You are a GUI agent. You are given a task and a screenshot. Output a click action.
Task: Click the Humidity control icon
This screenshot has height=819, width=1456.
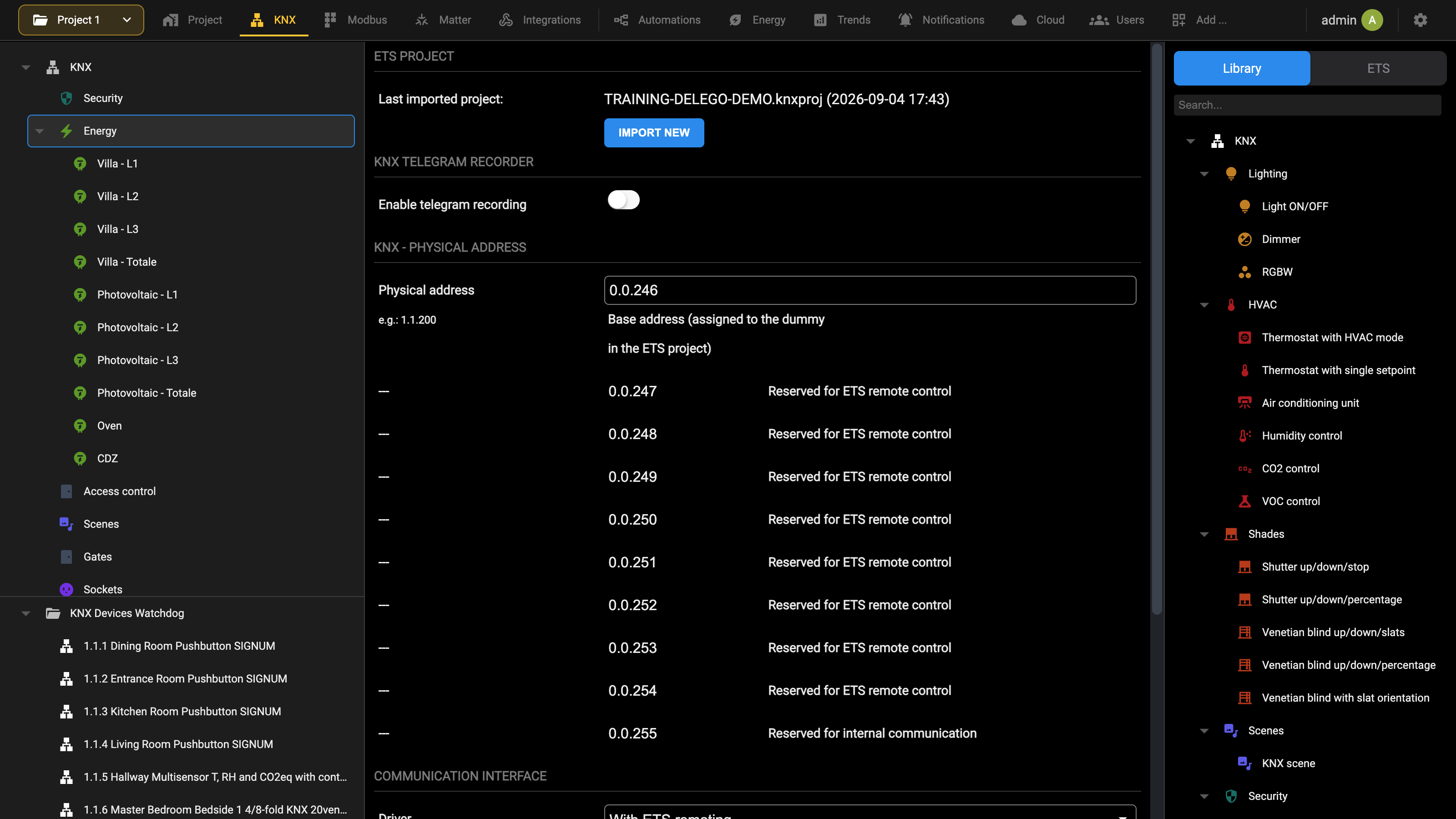[x=1244, y=436]
